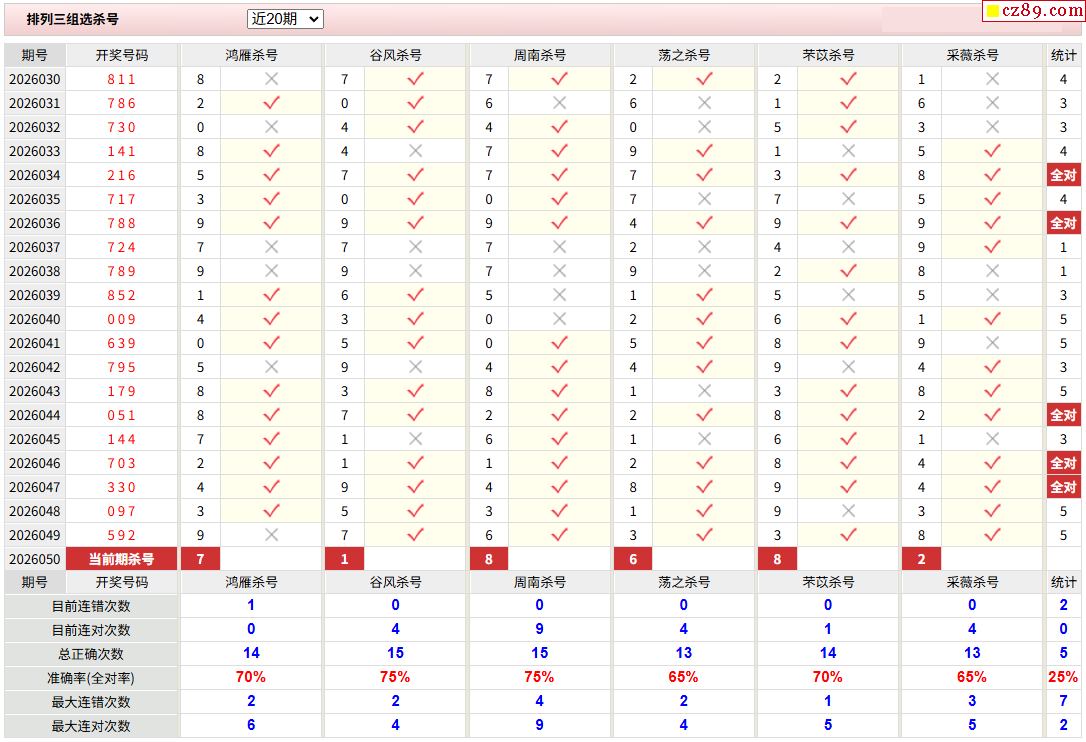This screenshot has height=742, width=1086.
Task: Click the top 鸿雁杀号 column header
Action: click(x=251, y=55)
